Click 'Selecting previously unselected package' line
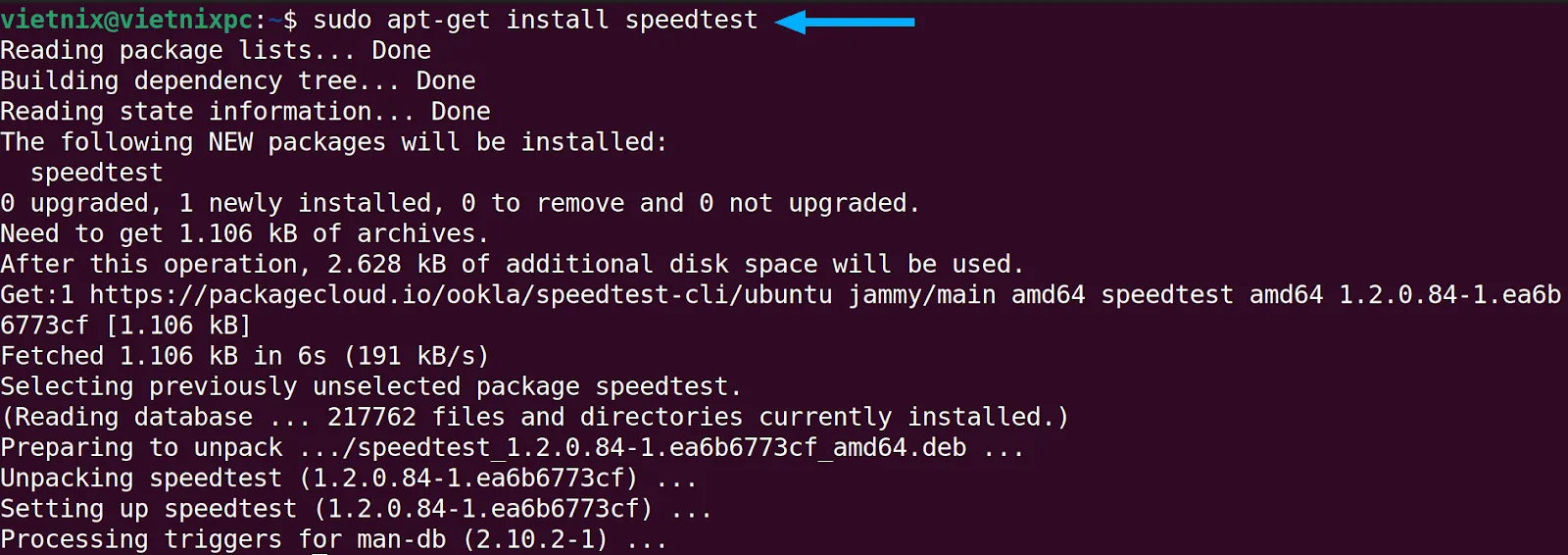Screen dimensions: 1568x555 pyautogui.click(x=370, y=386)
